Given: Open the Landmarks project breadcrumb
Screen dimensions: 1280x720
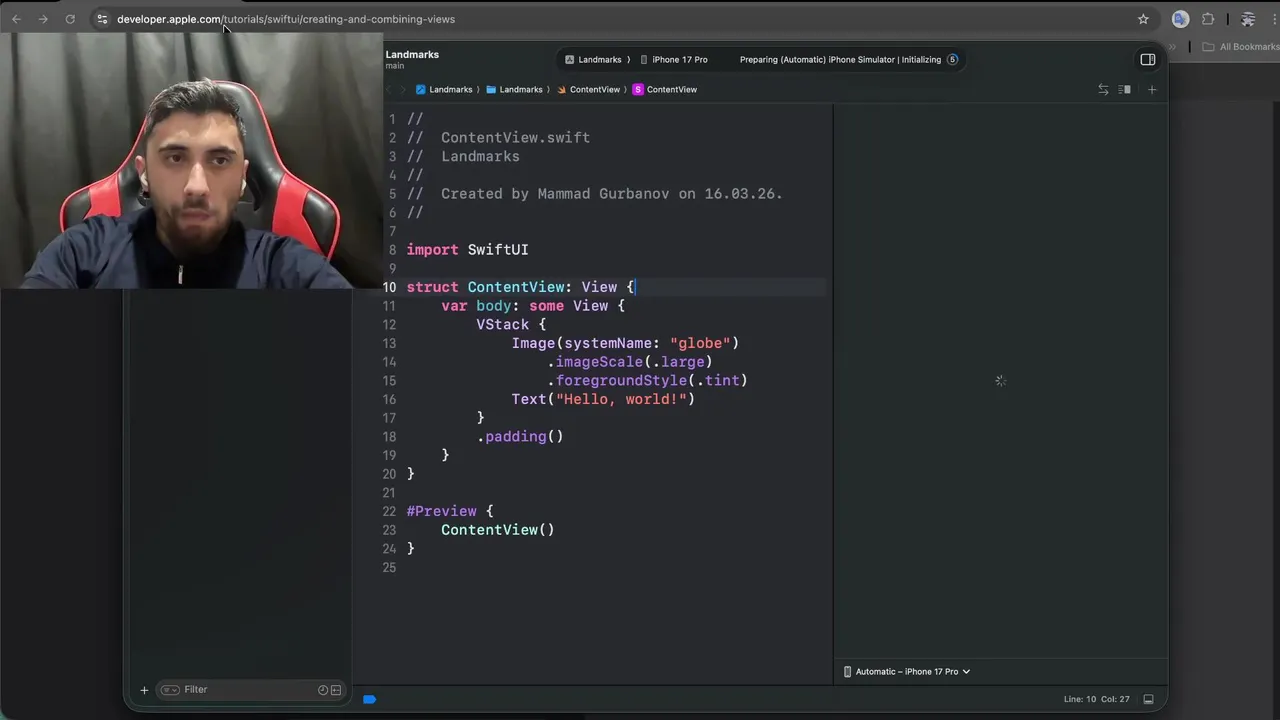Looking at the screenshot, I should point(444,90).
